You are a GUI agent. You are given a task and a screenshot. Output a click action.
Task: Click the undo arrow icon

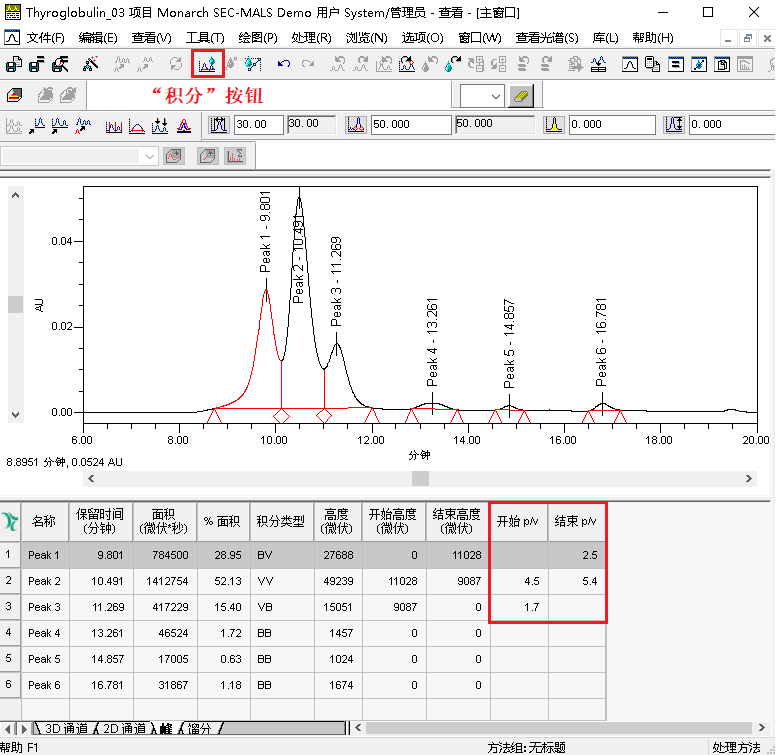pyautogui.click(x=284, y=64)
